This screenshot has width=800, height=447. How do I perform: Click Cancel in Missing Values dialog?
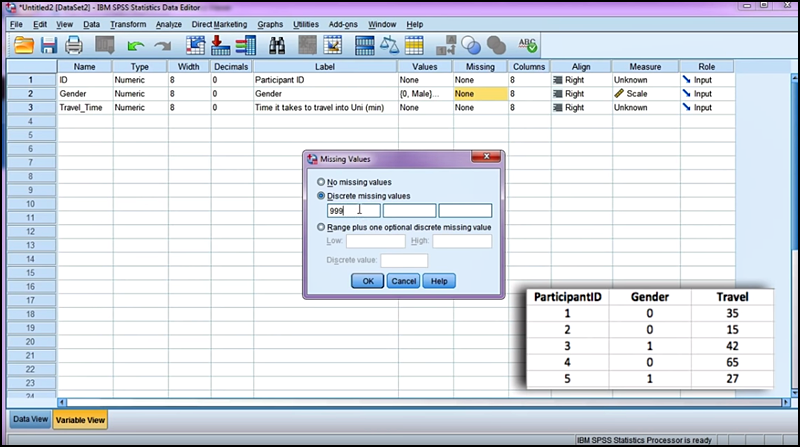tap(404, 281)
